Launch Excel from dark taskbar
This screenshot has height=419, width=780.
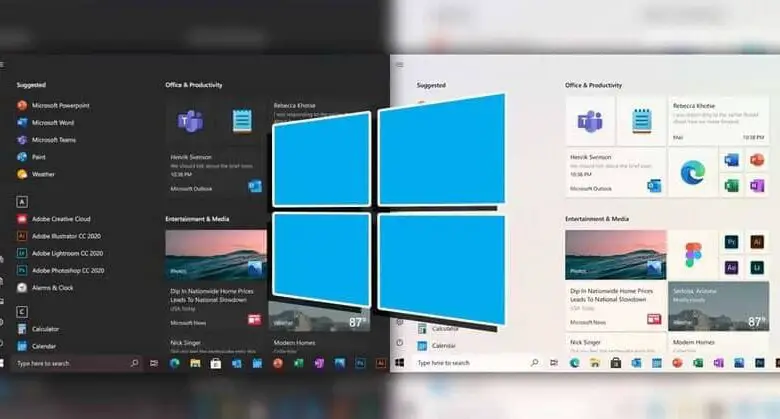pyautogui.click(x=298, y=363)
